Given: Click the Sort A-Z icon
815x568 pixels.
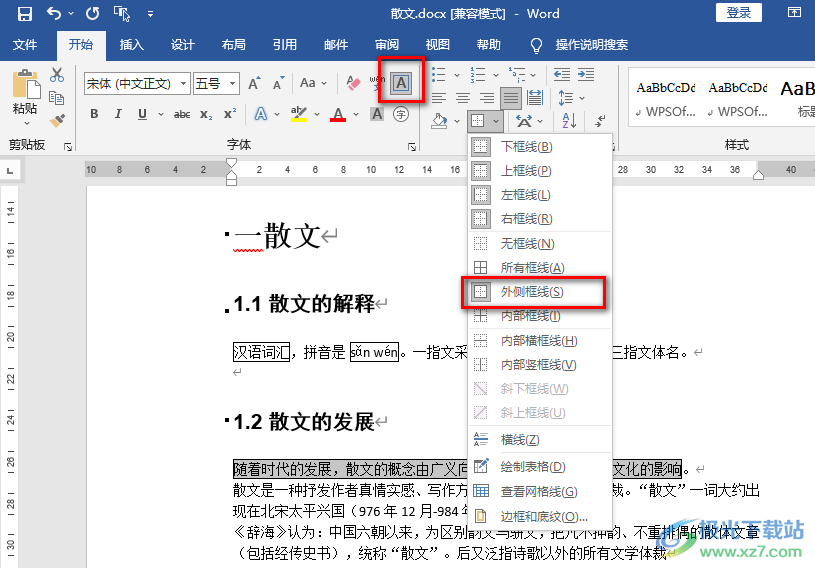Looking at the screenshot, I should [569, 121].
